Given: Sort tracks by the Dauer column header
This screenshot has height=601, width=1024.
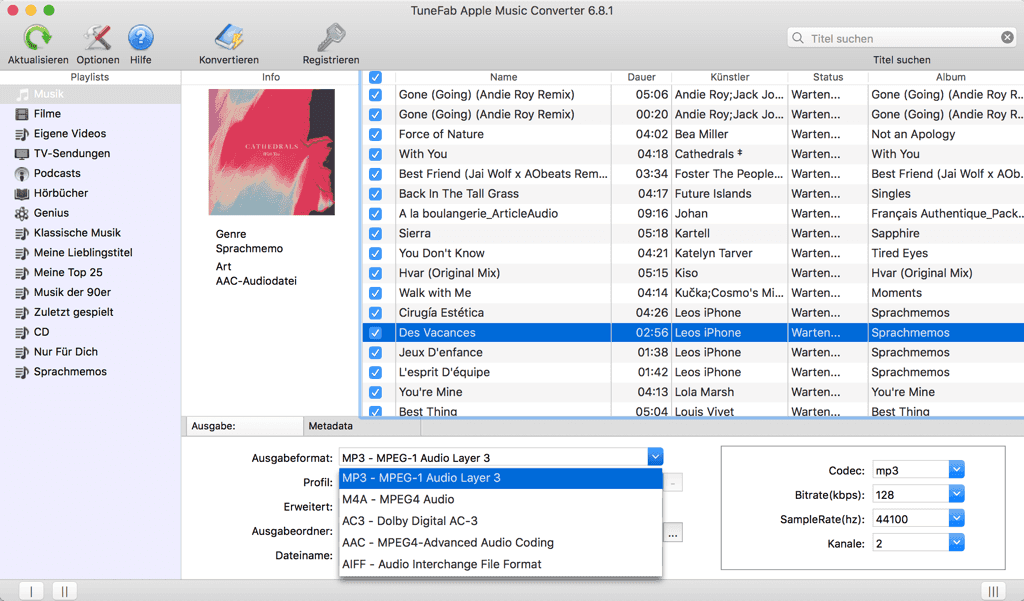Looking at the screenshot, I should click(641, 77).
